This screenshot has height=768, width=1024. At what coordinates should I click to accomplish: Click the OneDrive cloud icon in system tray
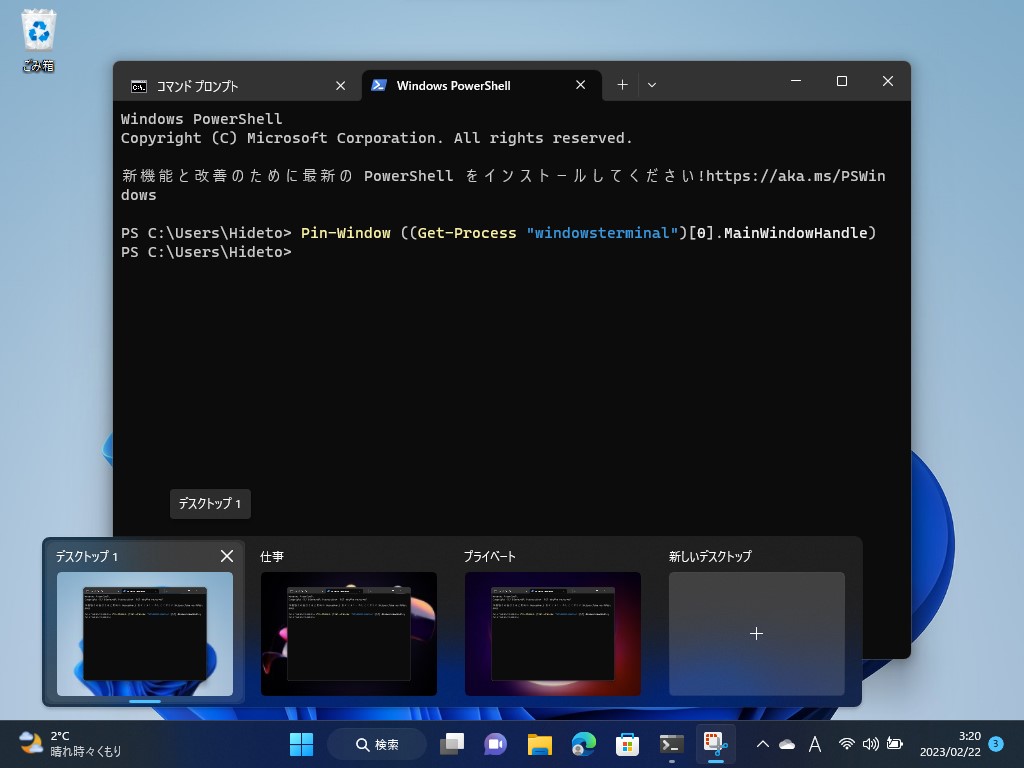point(787,745)
